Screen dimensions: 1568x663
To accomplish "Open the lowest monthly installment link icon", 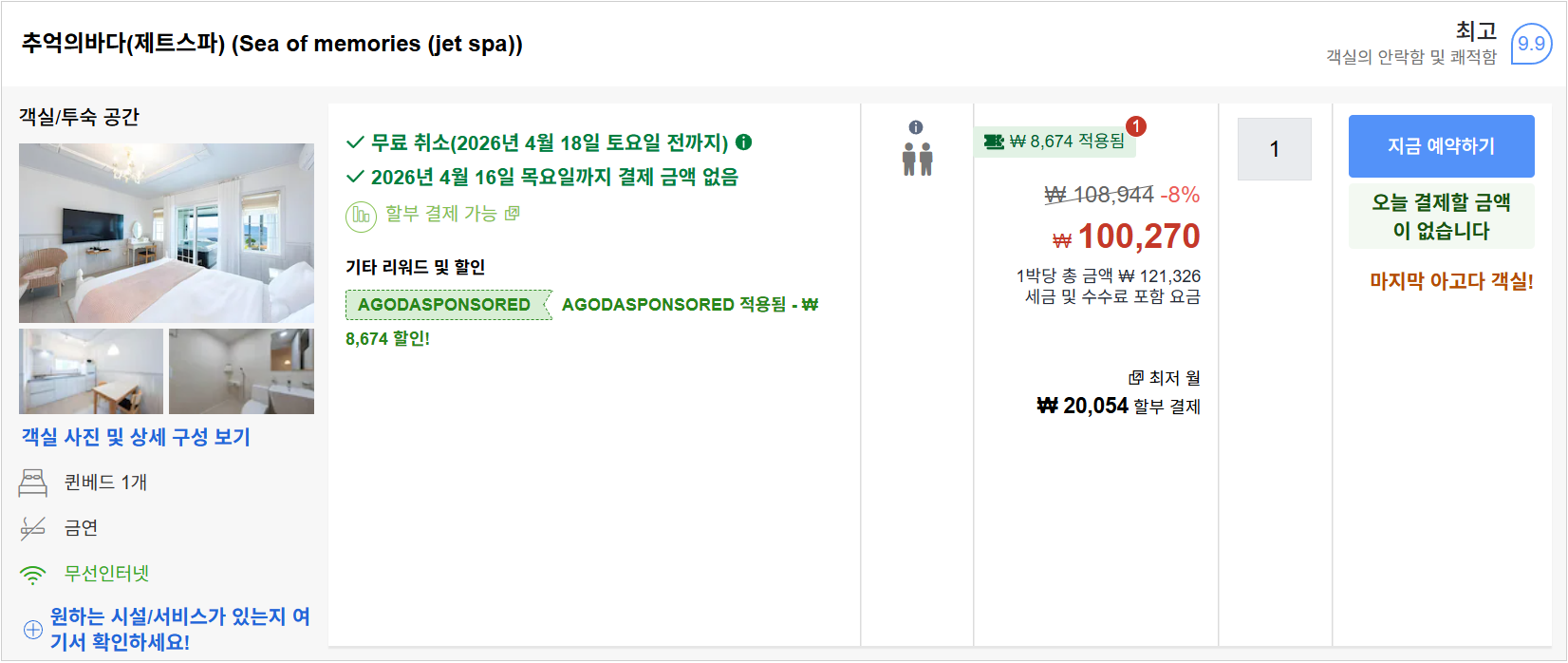I will coord(1136,378).
